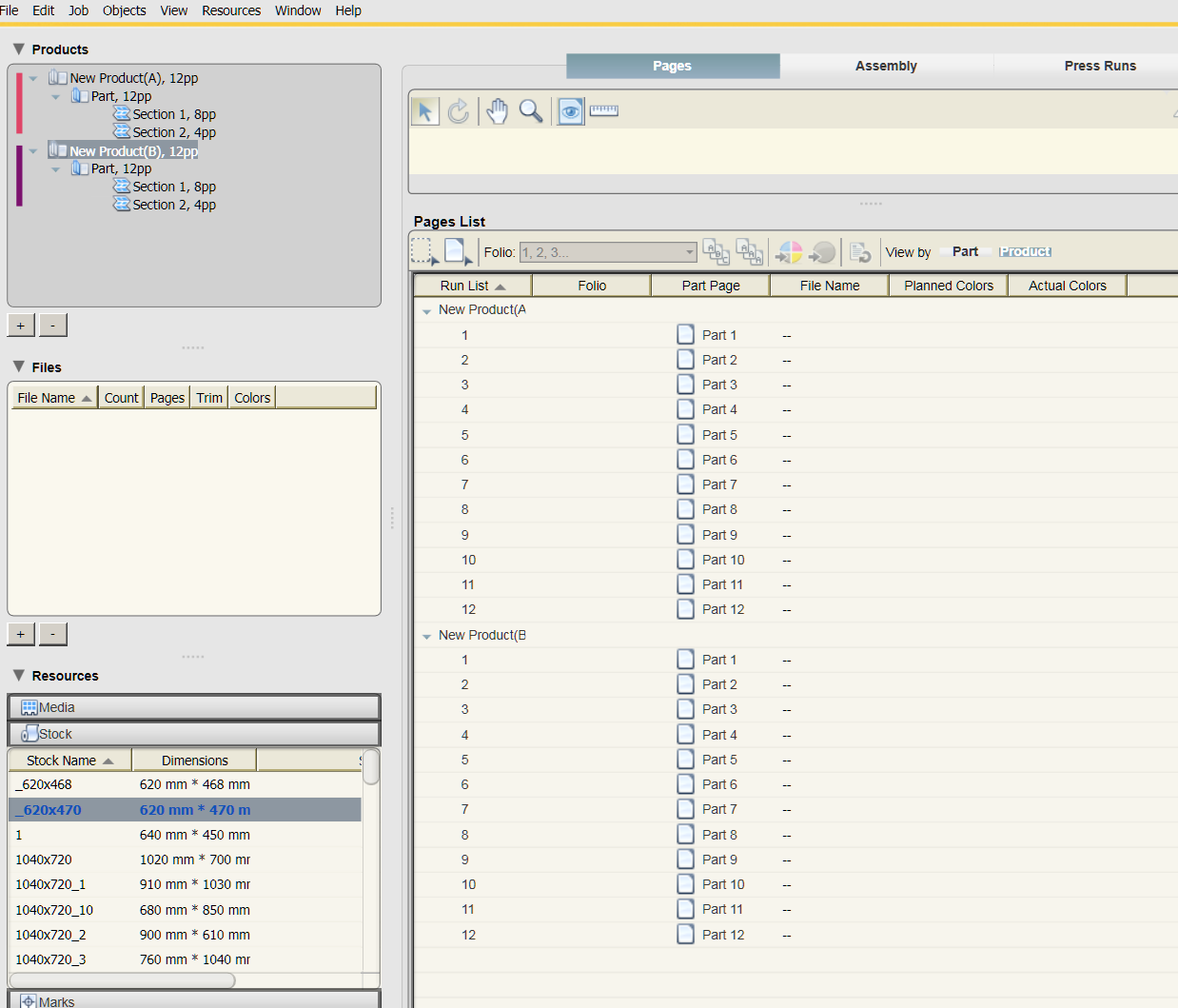Collapse the Files panel section
The image size is (1178, 1008).
click(x=19, y=367)
